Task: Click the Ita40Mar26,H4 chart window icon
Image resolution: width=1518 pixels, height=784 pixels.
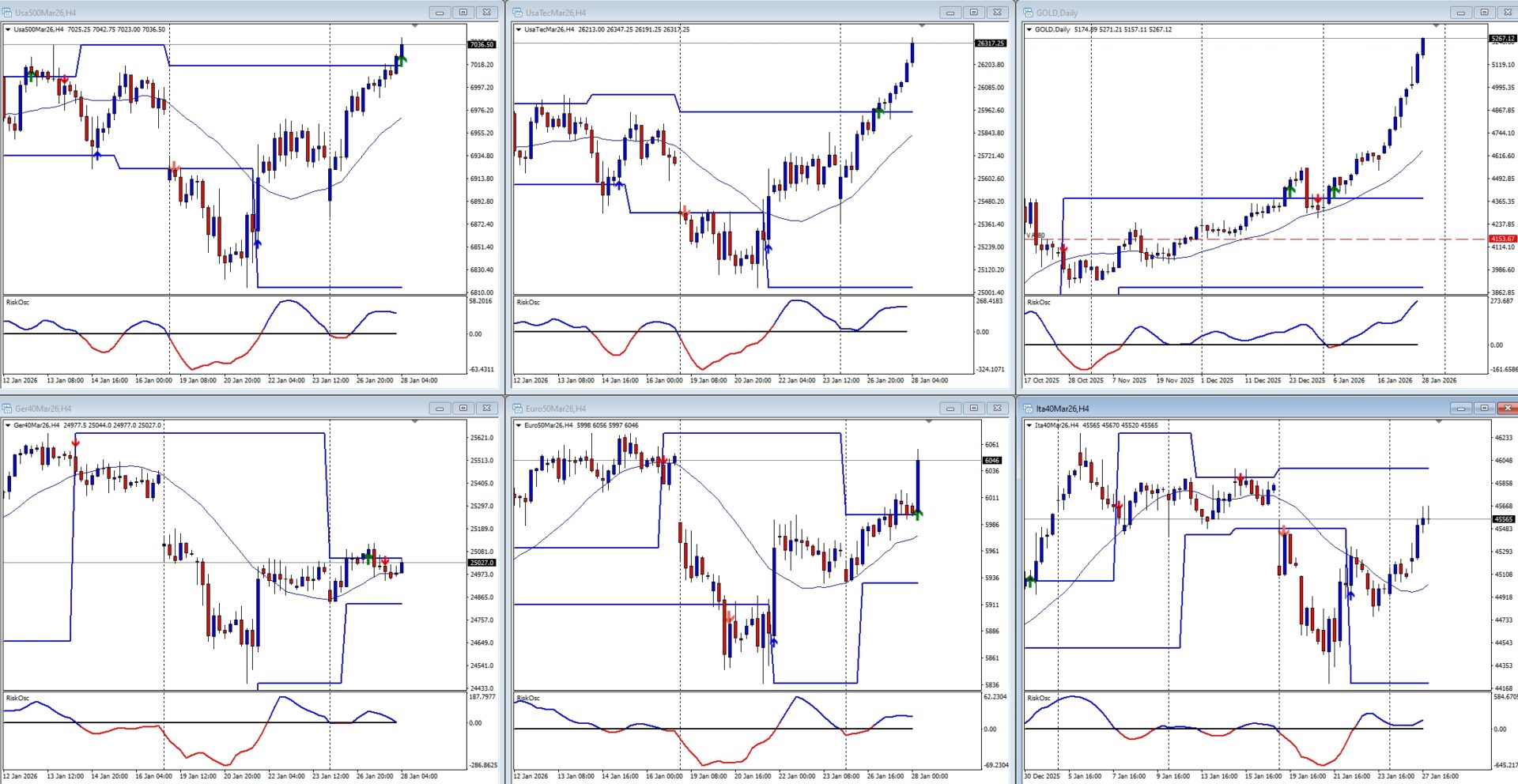Action: tap(1029, 409)
